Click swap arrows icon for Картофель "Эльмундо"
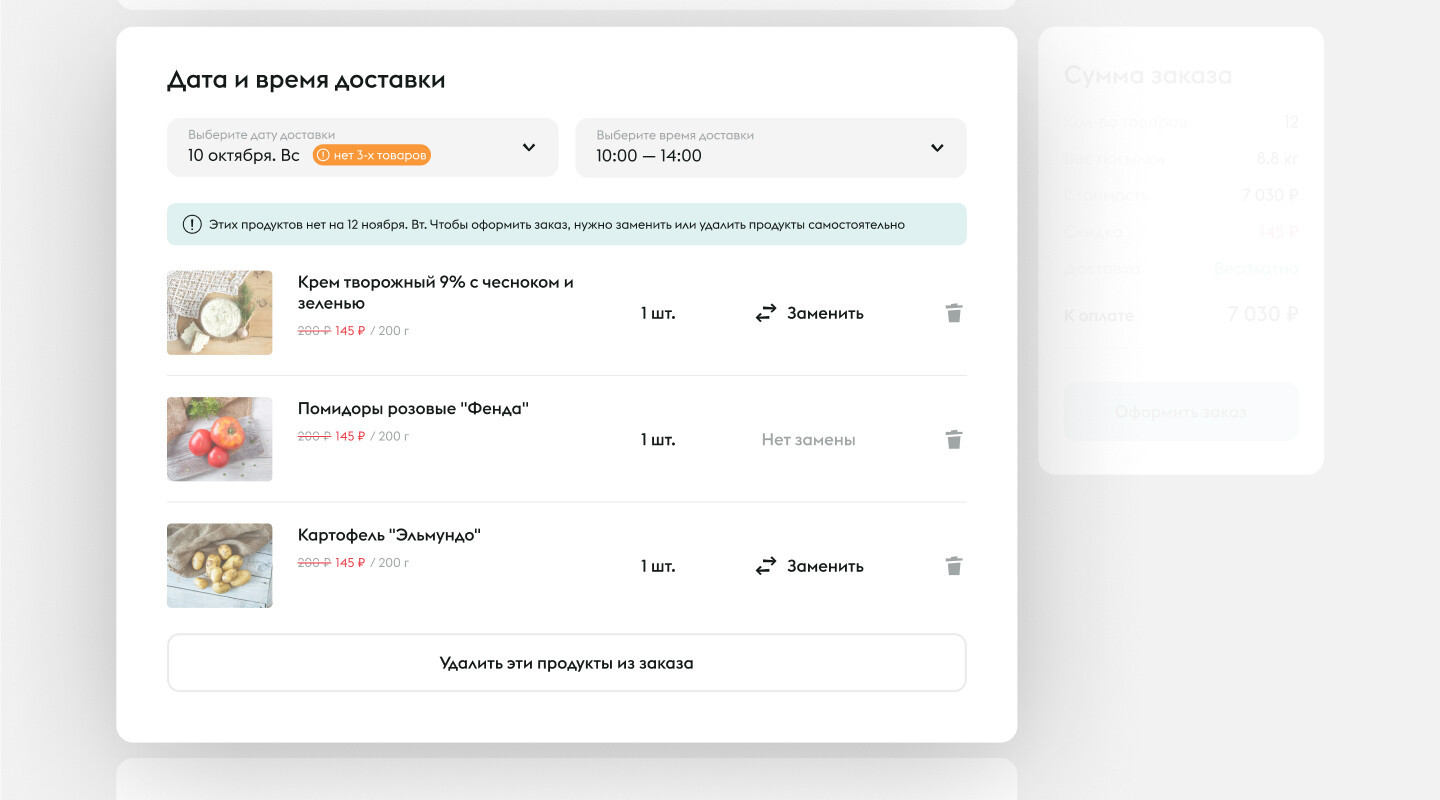 point(766,566)
